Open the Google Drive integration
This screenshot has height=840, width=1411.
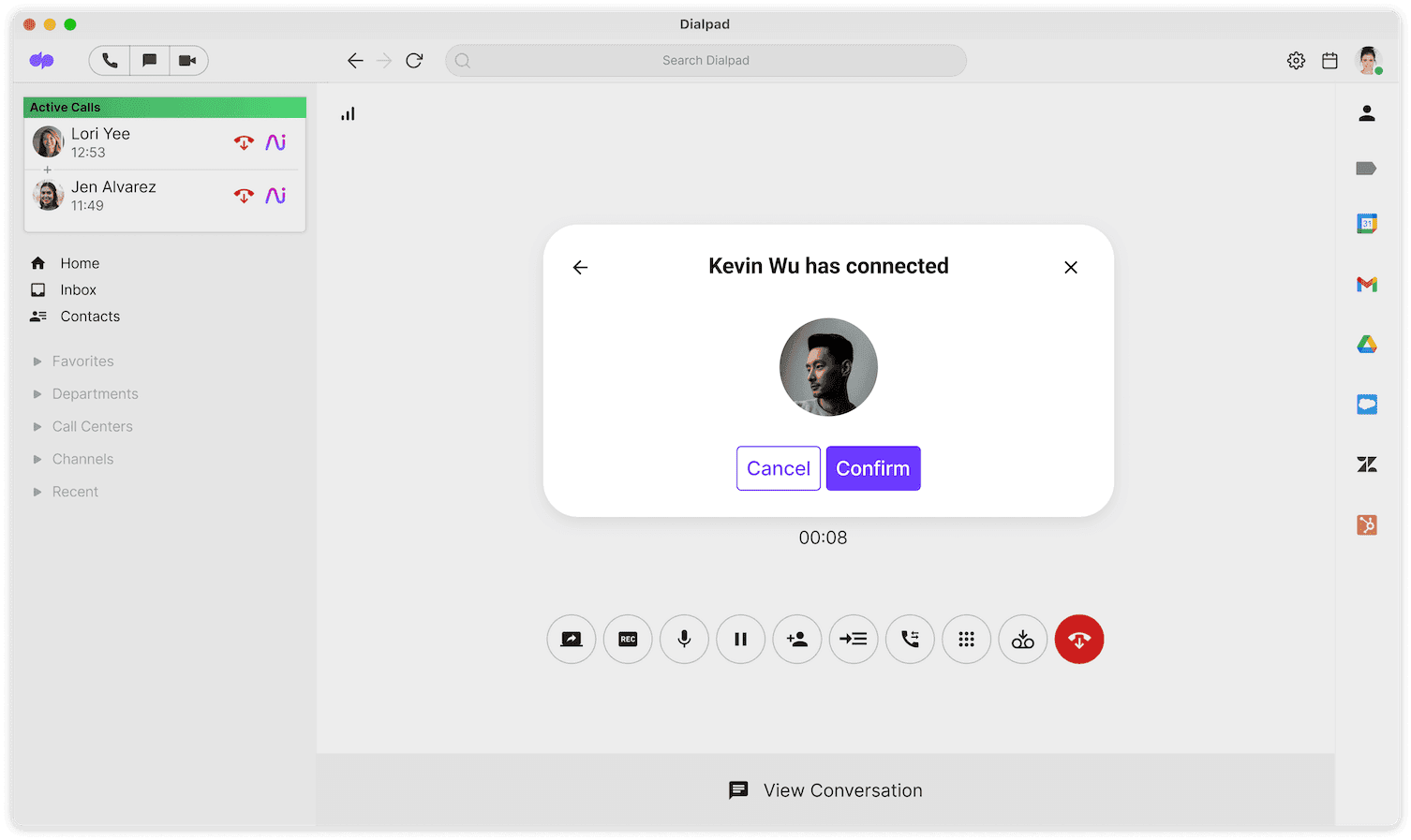point(1367,344)
